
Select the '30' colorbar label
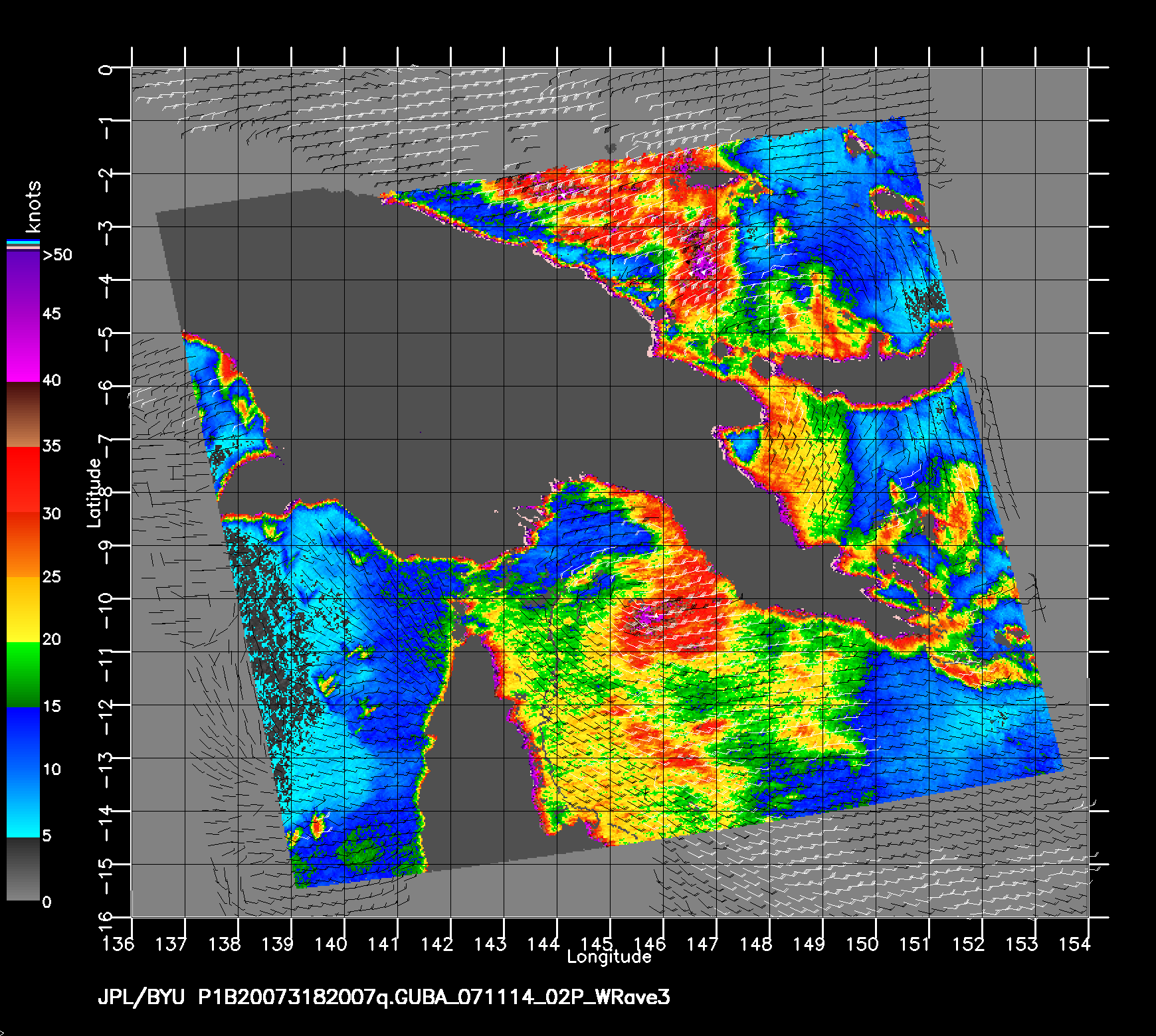(x=52, y=513)
